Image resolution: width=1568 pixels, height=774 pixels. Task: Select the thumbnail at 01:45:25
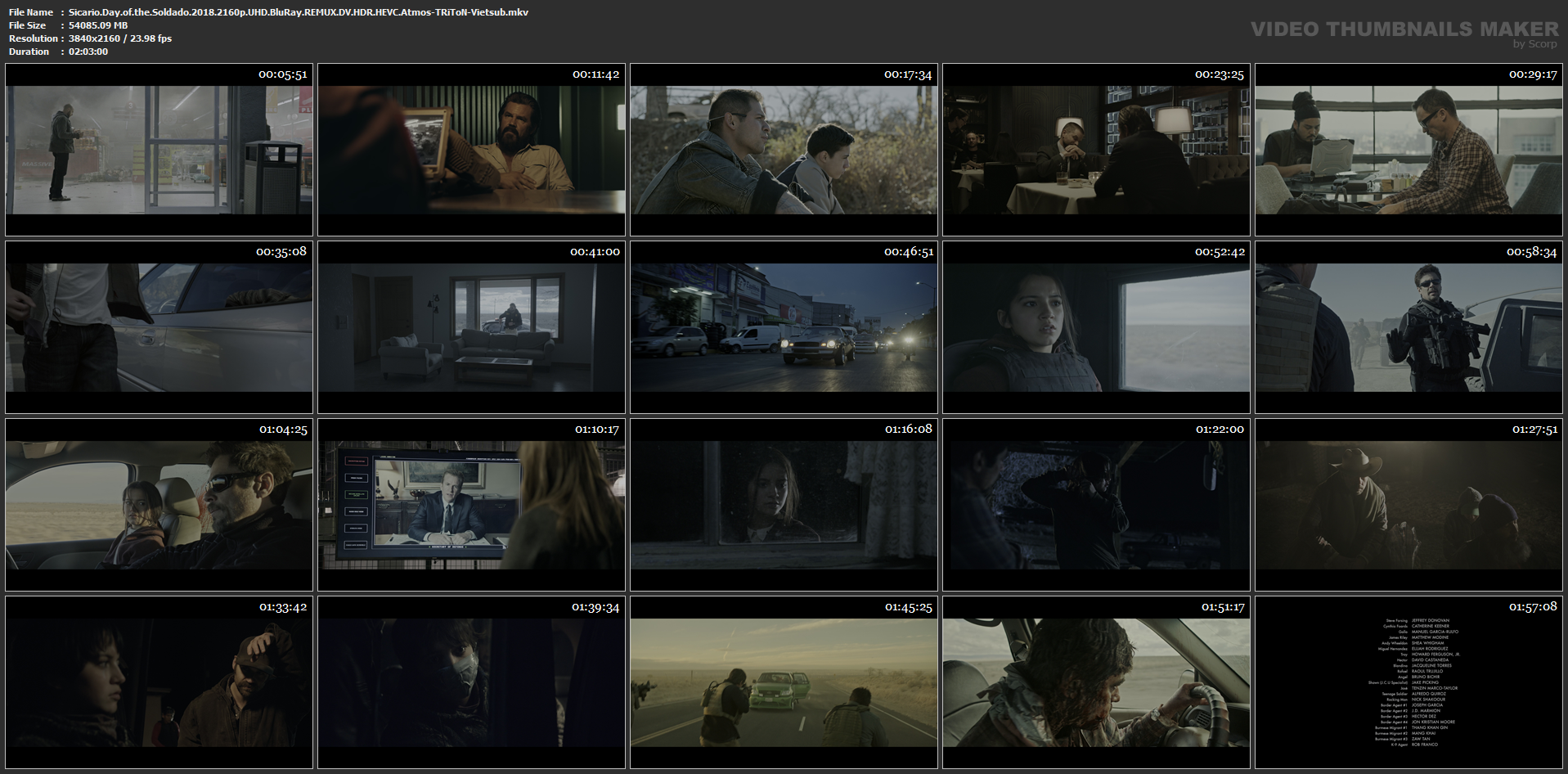click(x=784, y=682)
